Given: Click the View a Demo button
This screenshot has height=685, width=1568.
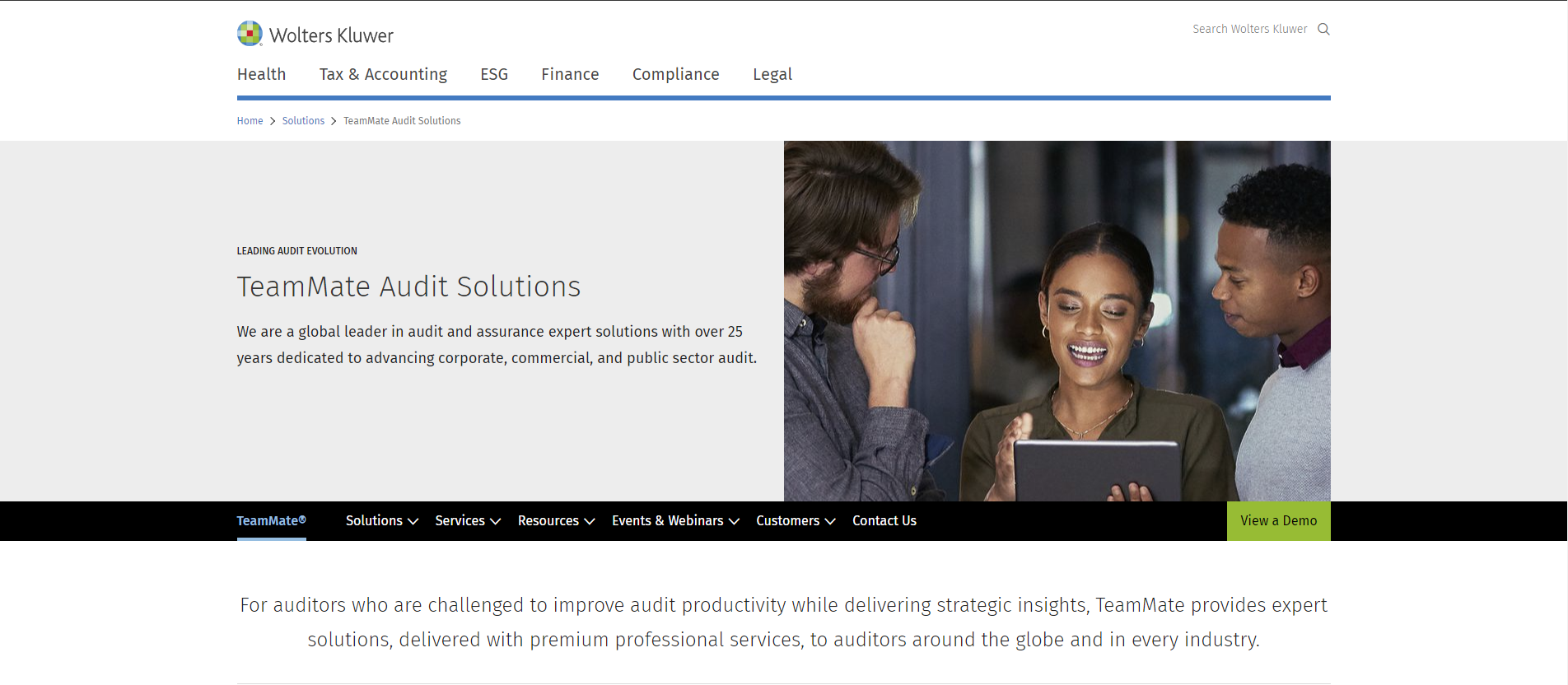Looking at the screenshot, I should pos(1278,521).
